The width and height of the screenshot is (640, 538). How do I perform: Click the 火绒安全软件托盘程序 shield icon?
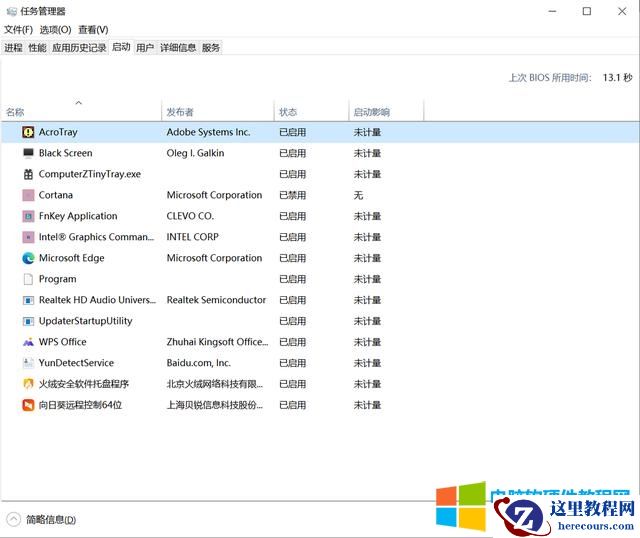[28, 384]
